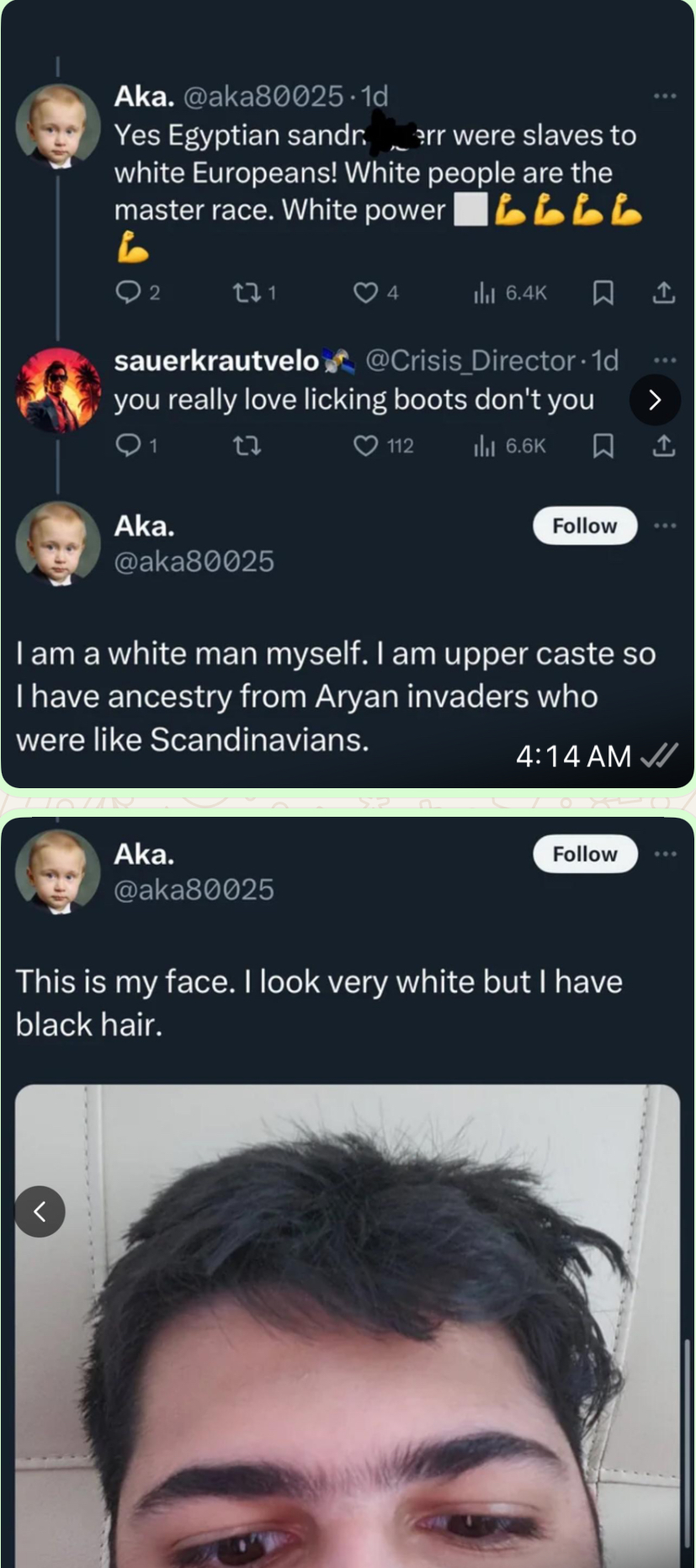Open the @Crisis_Director profile handle
The width and height of the screenshot is (696, 1568).
(470, 360)
